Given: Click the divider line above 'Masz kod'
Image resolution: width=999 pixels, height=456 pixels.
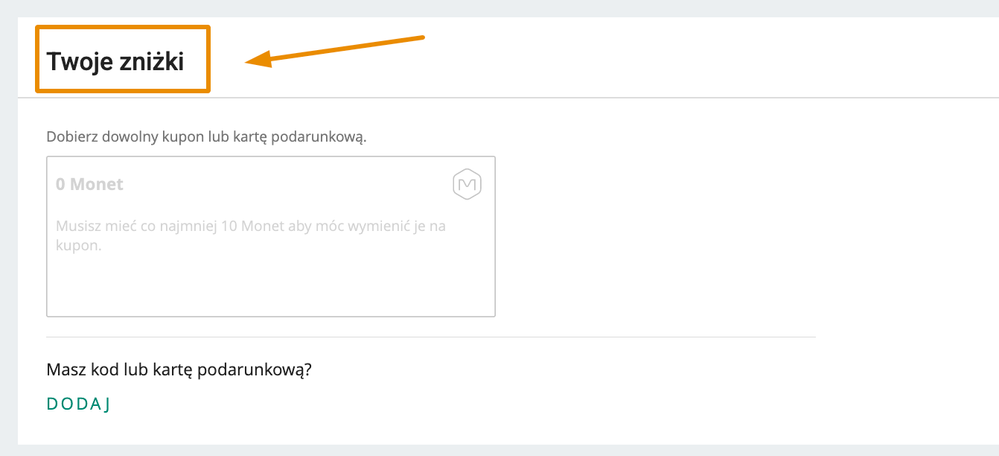Looking at the screenshot, I should [431, 337].
